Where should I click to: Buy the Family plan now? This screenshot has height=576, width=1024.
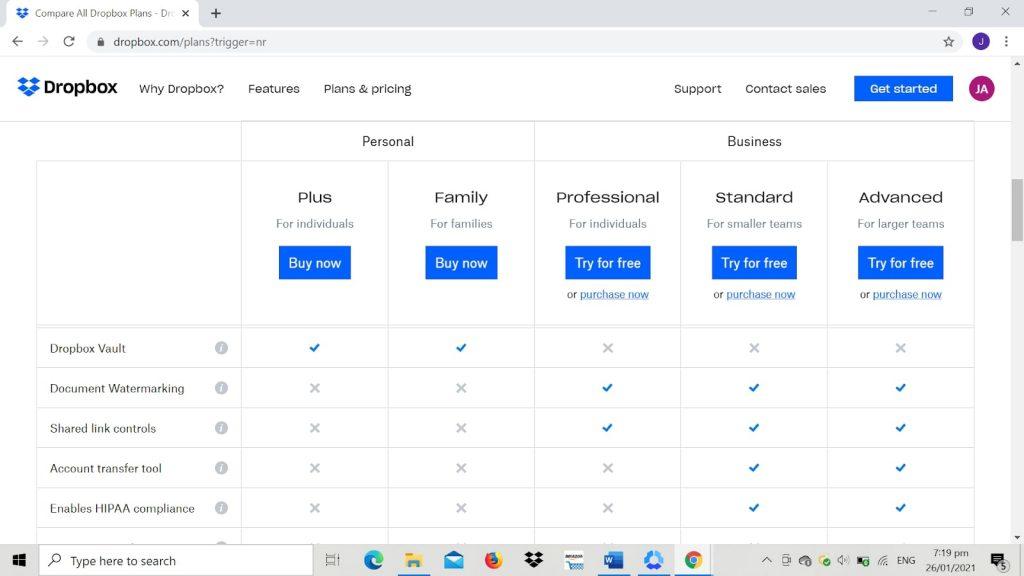(x=461, y=263)
